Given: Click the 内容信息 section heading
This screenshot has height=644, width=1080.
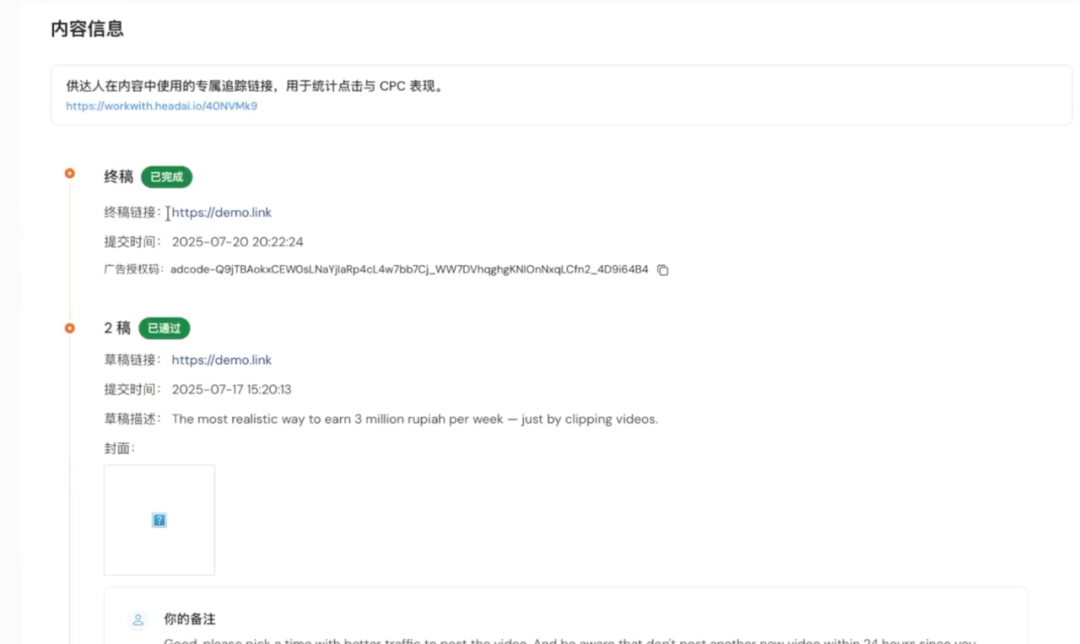Looking at the screenshot, I should (87, 29).
